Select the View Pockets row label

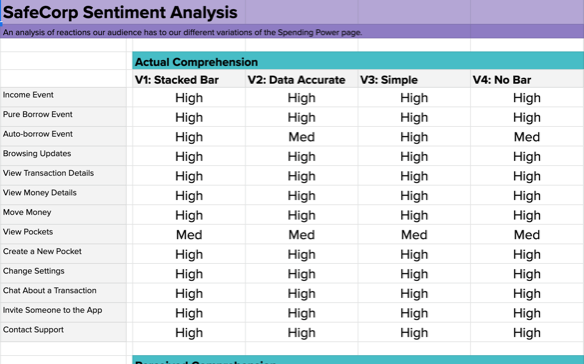[28, 232]
